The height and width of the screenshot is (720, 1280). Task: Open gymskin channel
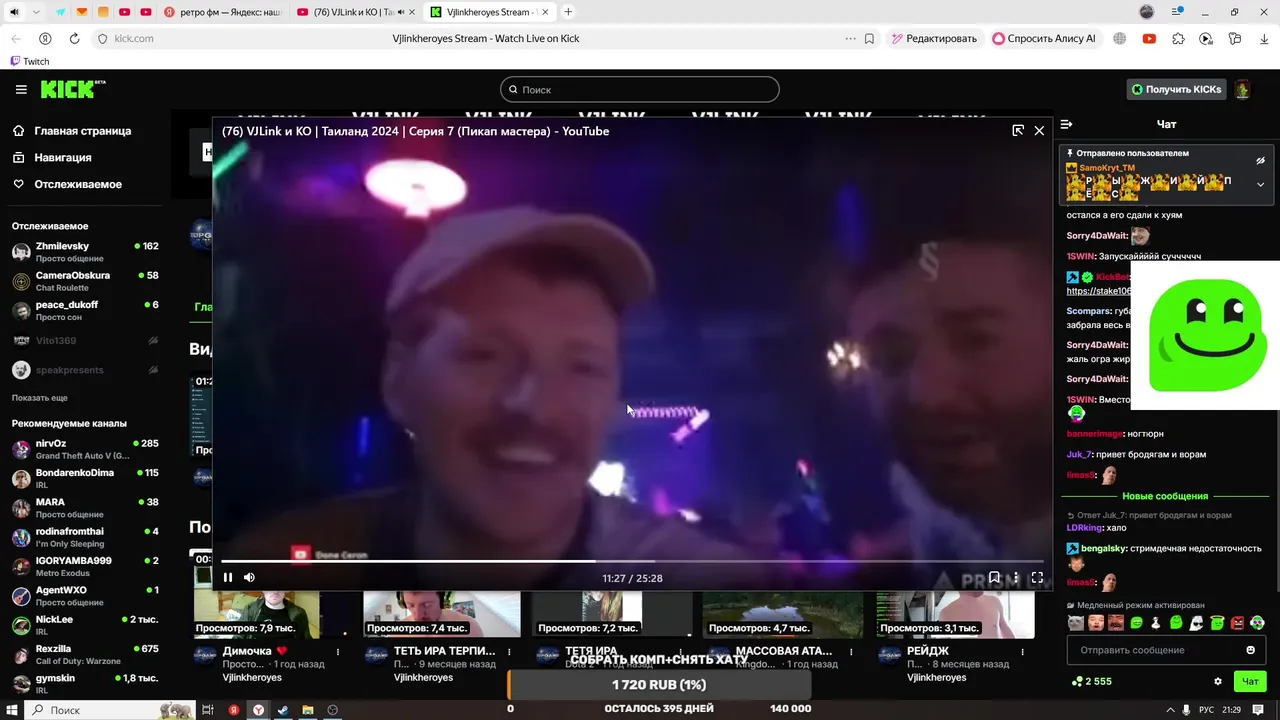click(85, 683)
